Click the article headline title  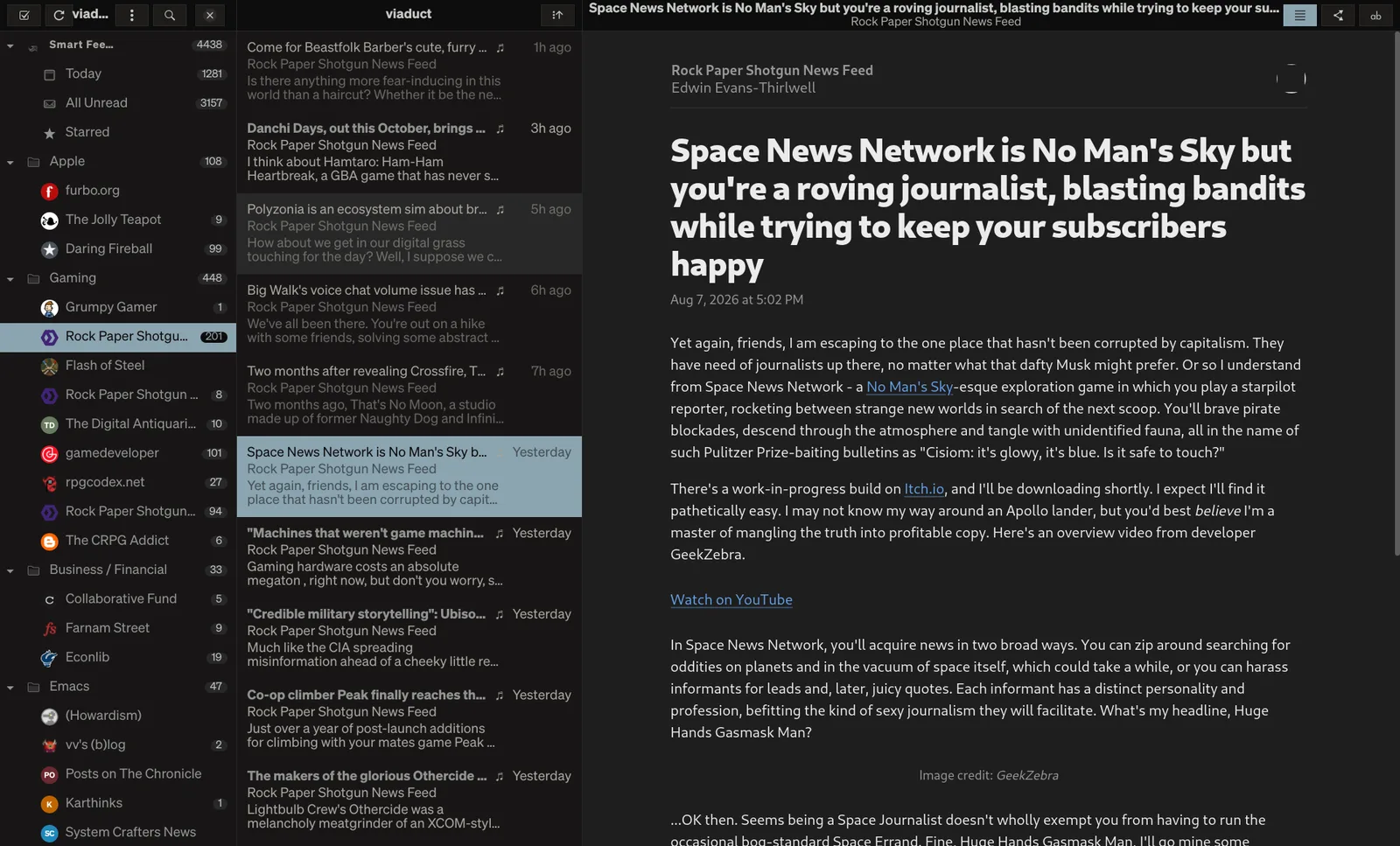987,207
